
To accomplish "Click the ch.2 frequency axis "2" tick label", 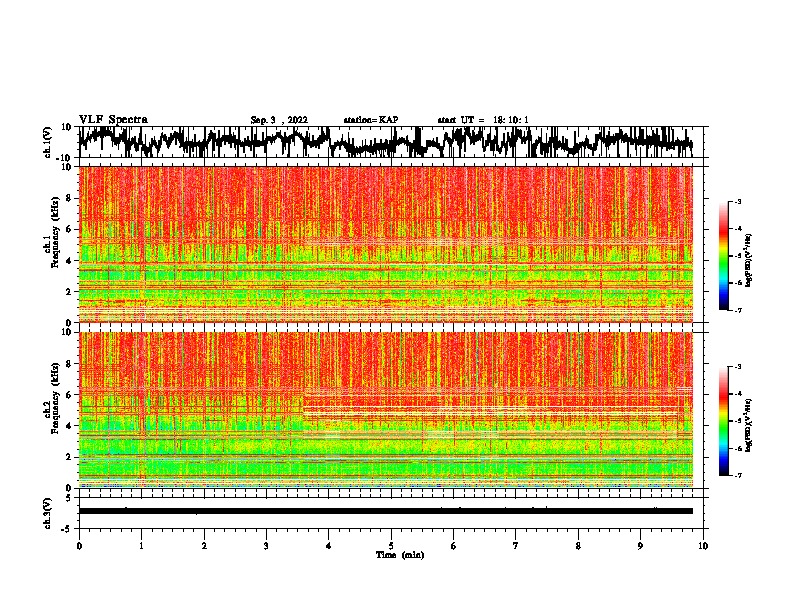I will (x=70, y=457).
